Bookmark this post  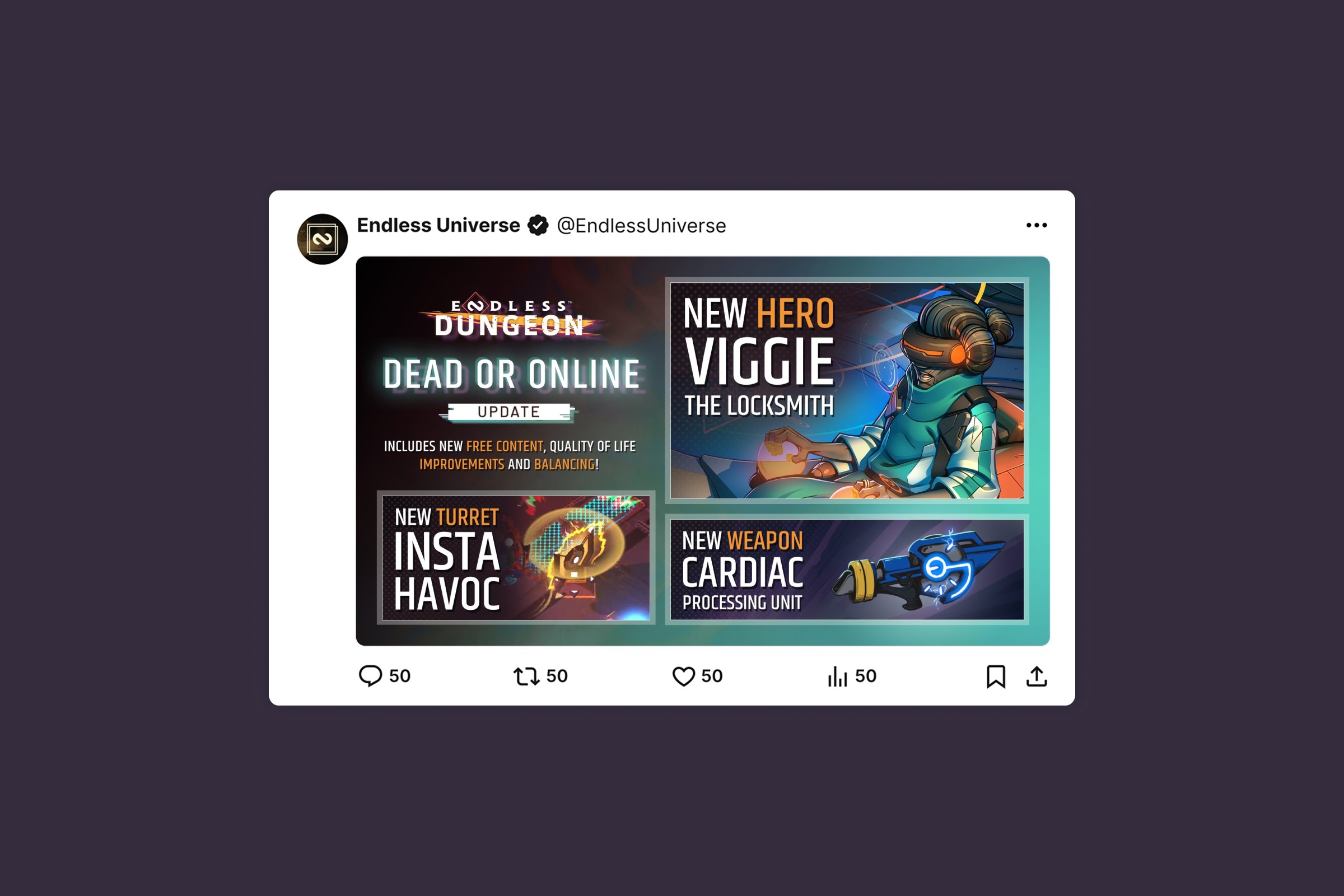point(996,676)
